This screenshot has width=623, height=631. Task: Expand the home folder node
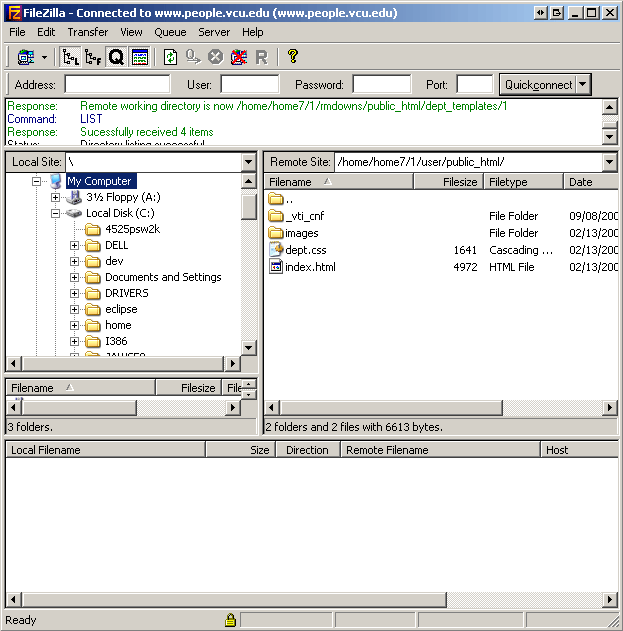click(74, 325)
